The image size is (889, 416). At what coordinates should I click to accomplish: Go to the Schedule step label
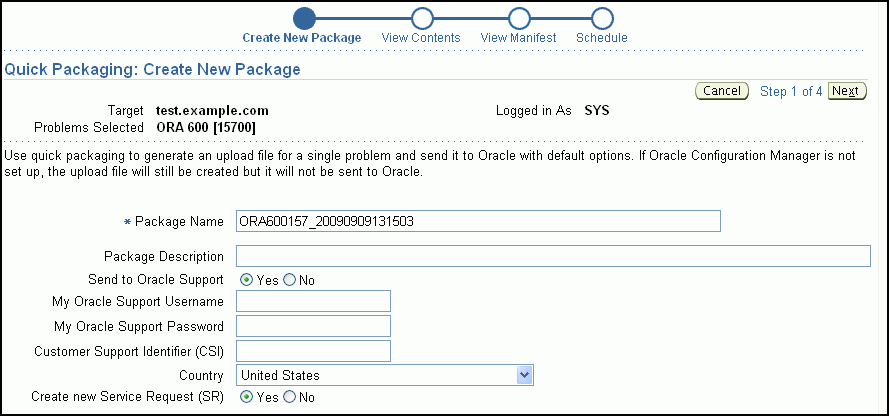(x=601, y=38)
